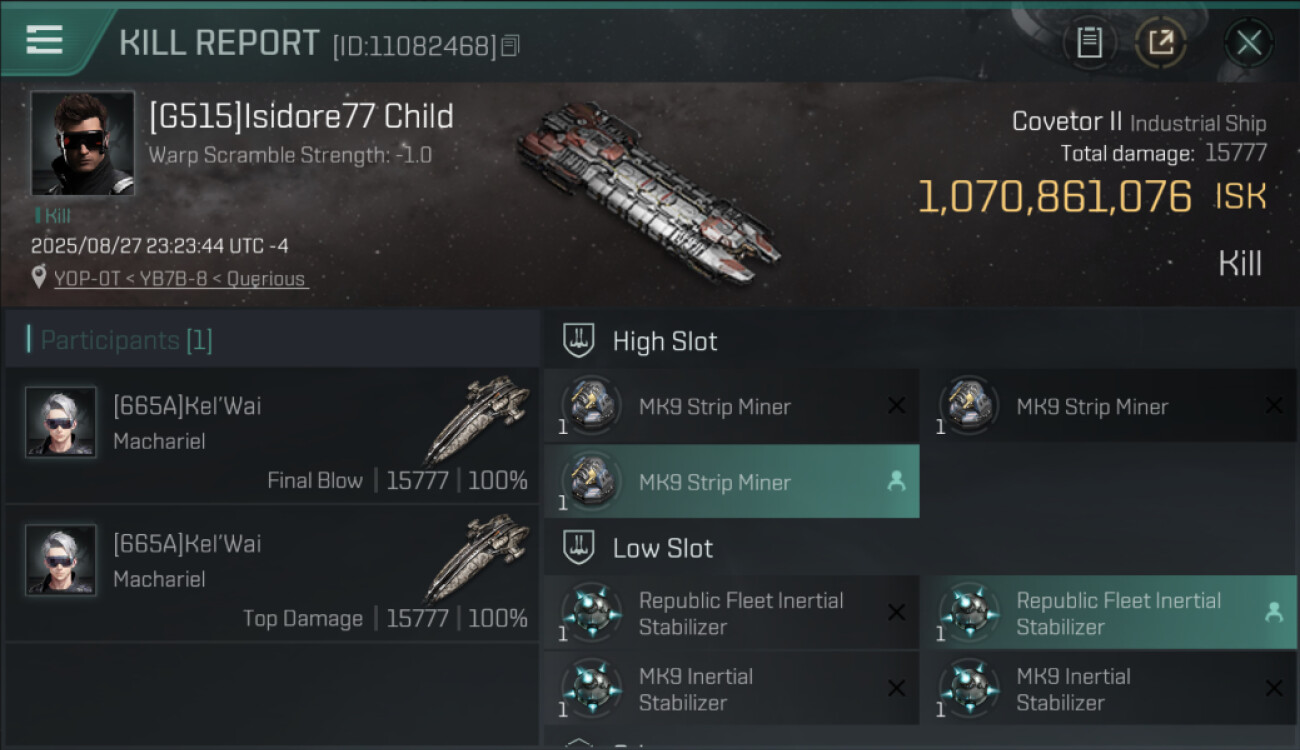Image resolution: width=1300 pixels, height=750 pixels.
Task: Close the Kill Report window
Action: [x=1248, y=43]
